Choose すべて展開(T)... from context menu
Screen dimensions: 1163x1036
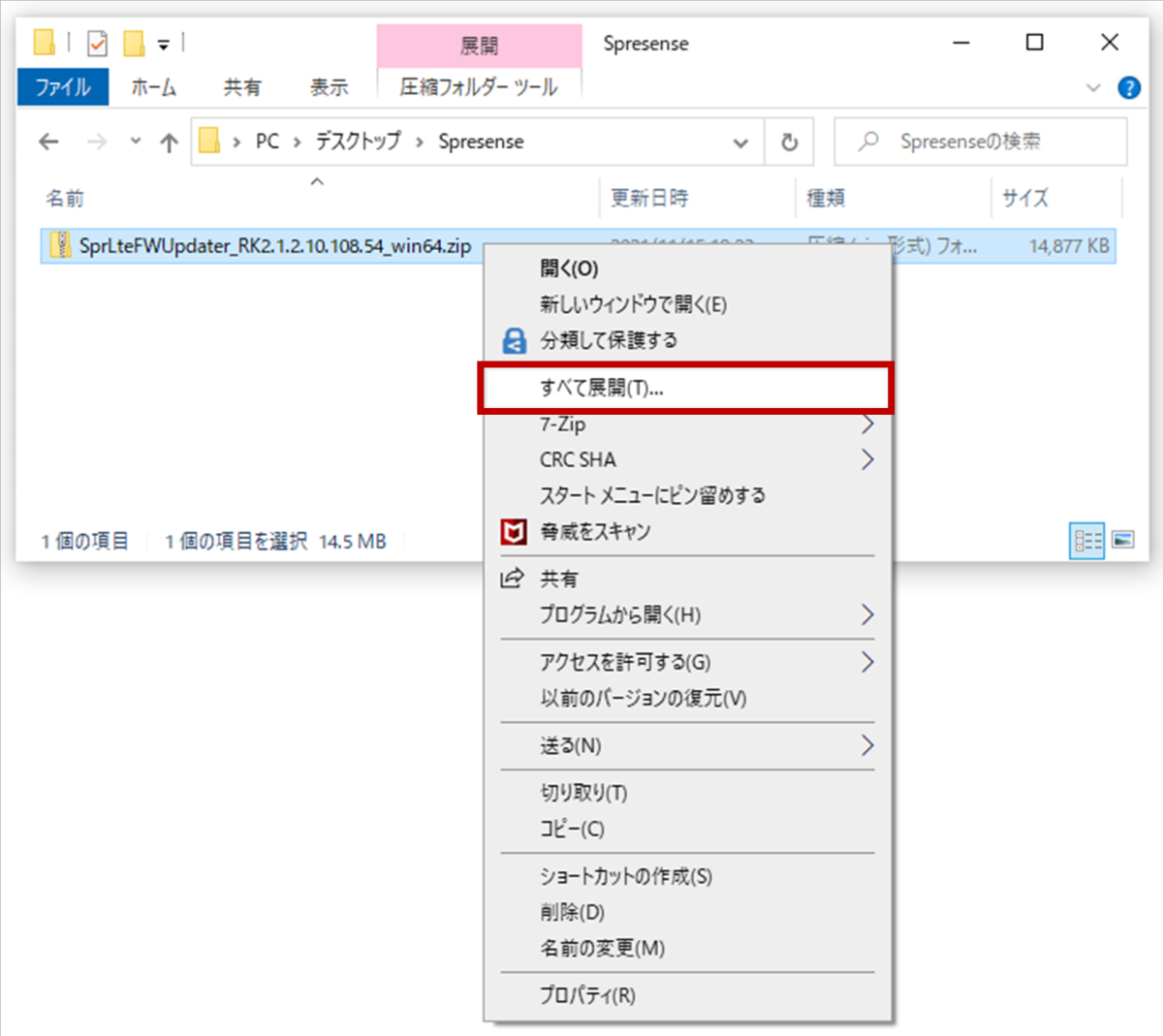coord(601,388)
